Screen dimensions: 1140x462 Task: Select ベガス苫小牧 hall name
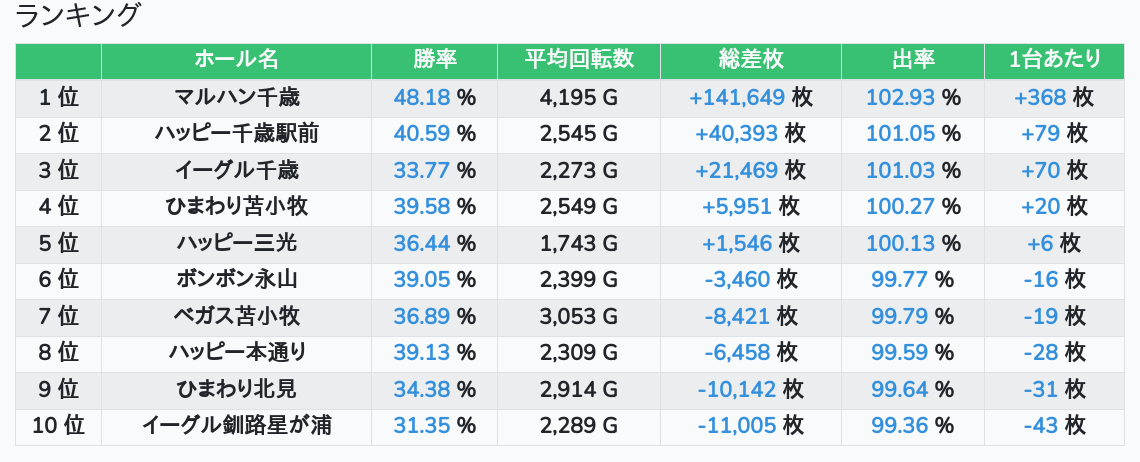pyautogui.click(x=236, y=316)
